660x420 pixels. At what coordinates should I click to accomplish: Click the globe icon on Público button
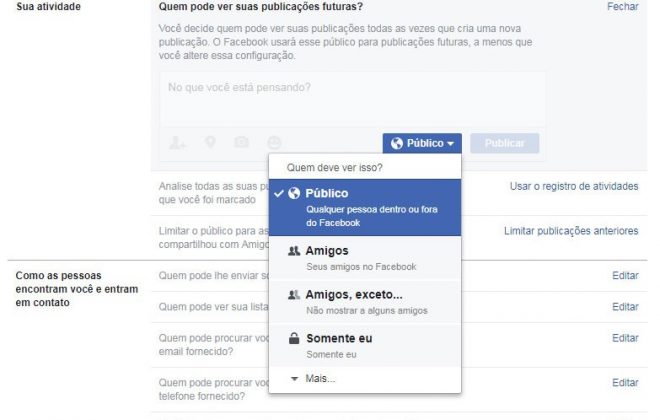[397, 144]
